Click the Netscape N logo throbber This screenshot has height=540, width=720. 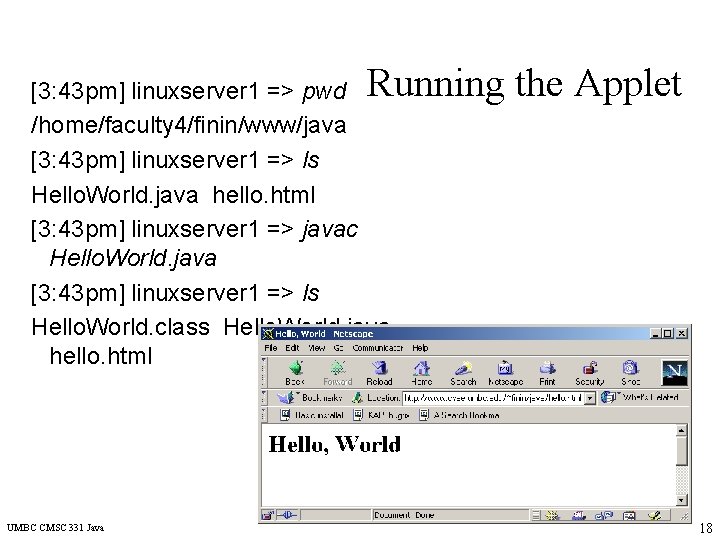point(674,372)
